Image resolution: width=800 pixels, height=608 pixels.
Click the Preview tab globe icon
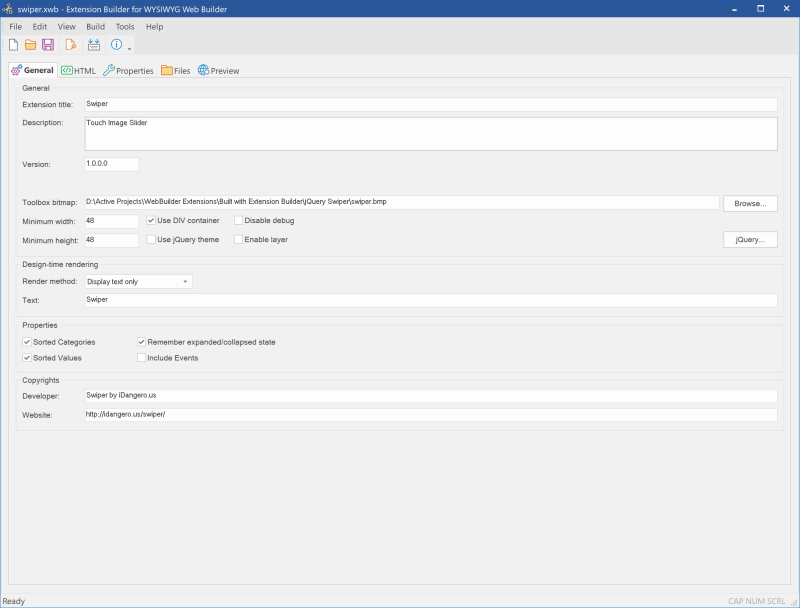point(201,70)
